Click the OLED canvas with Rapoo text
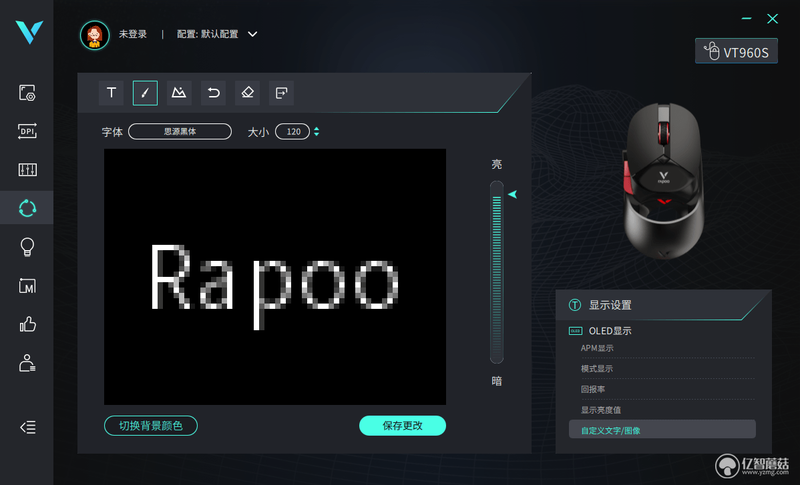800x485 pixels. [x=275, y=277]
